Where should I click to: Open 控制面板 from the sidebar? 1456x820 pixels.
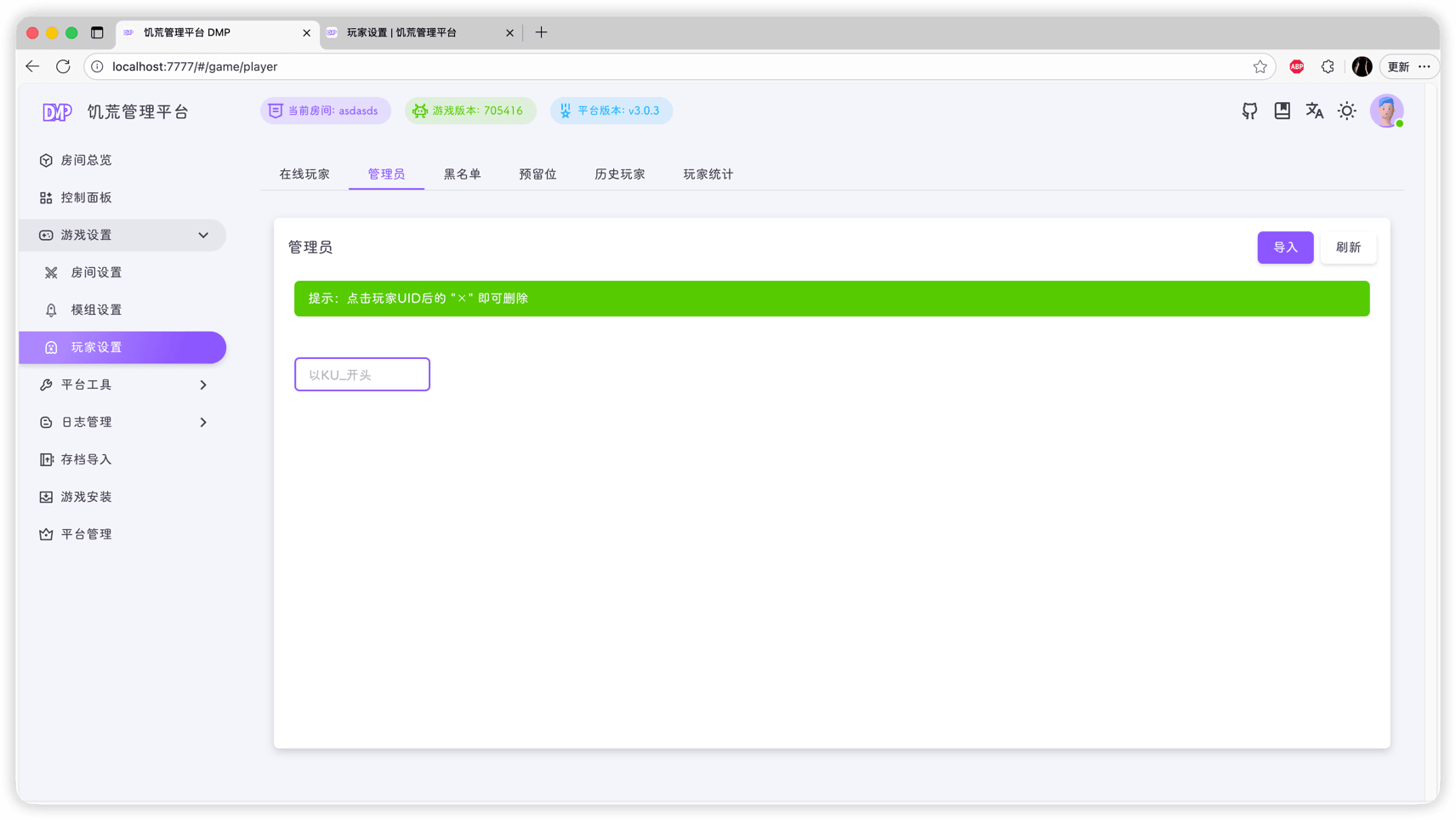pos(86,197)
